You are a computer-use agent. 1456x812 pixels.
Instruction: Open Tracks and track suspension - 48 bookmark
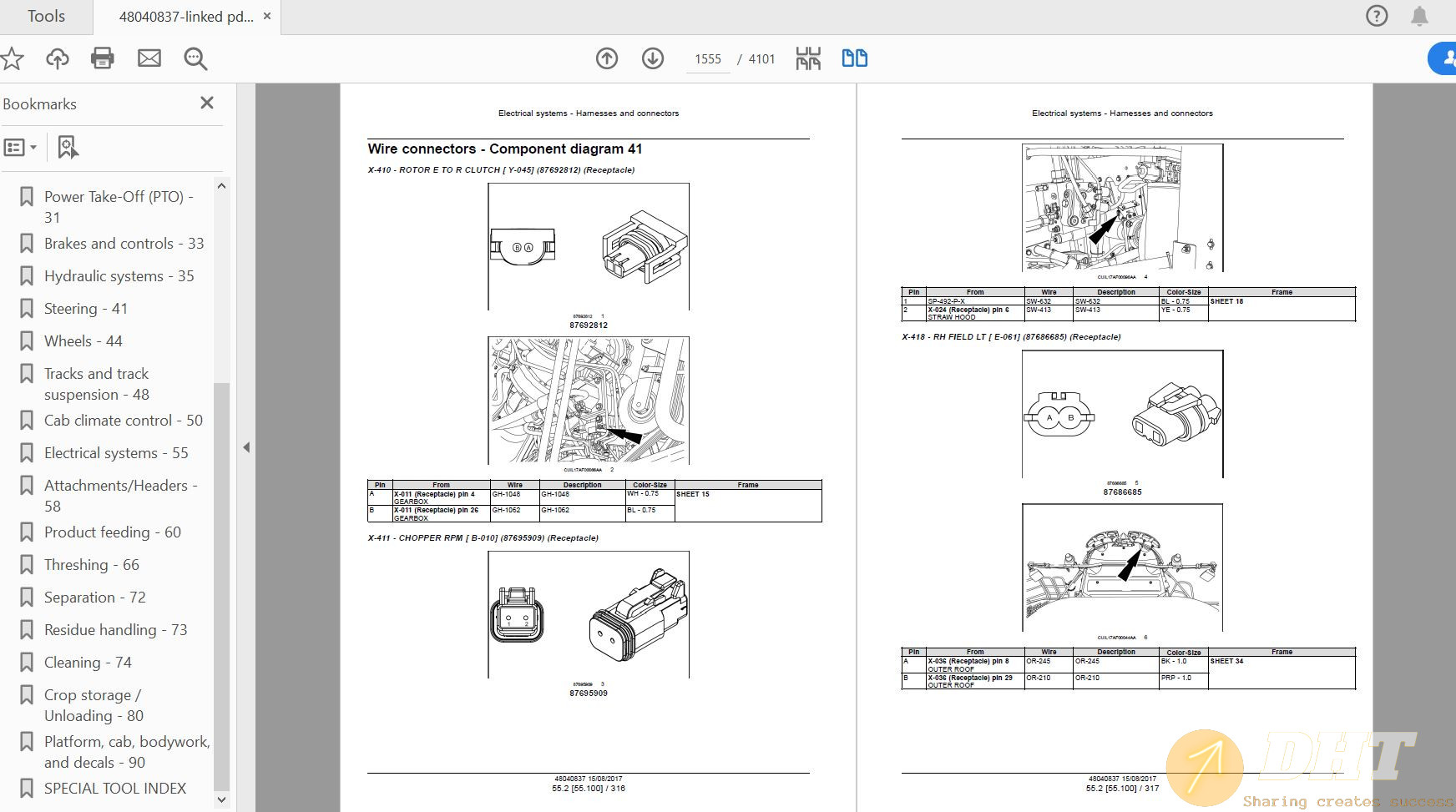click(97, 384)
